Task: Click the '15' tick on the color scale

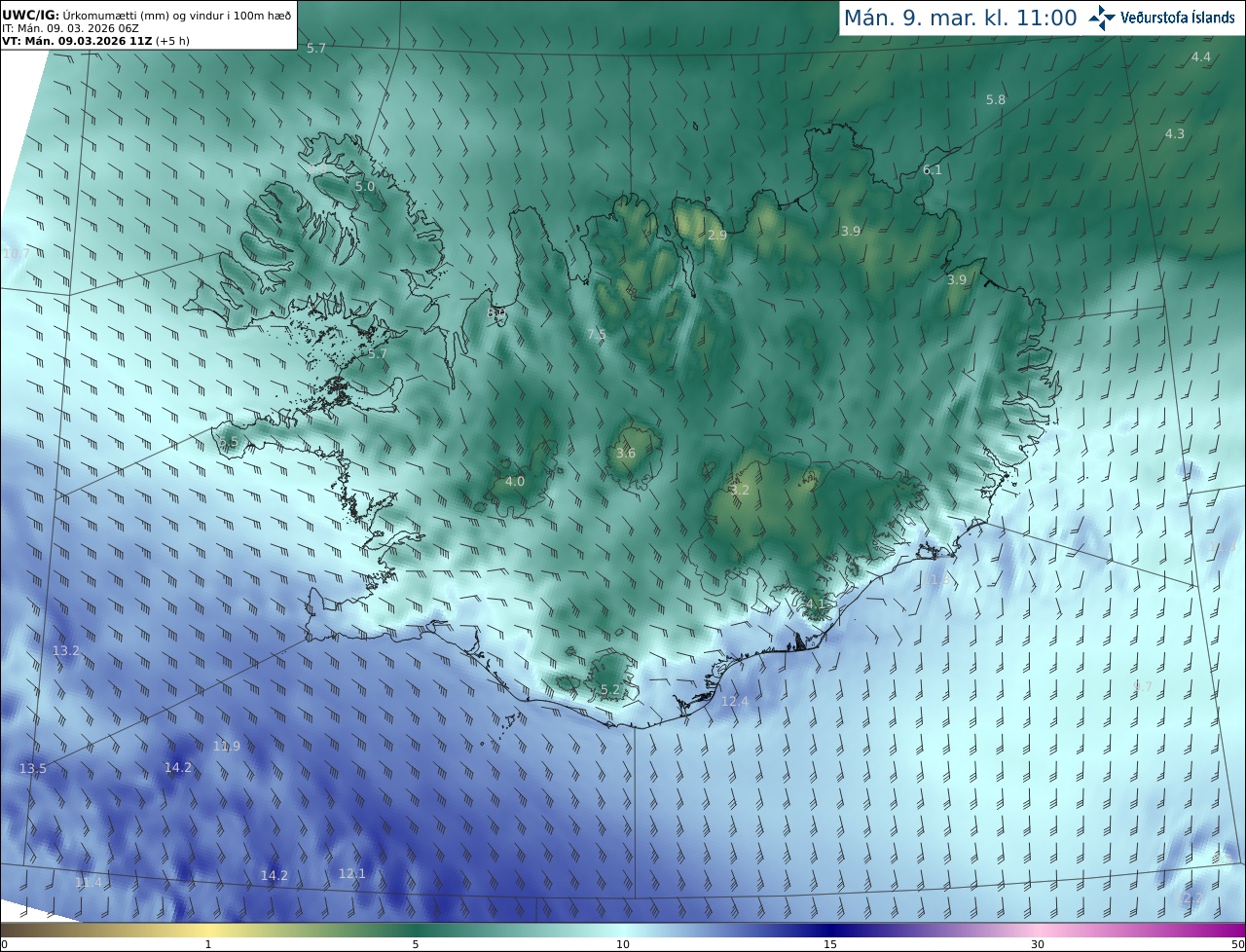Action: tap(830, 944)
